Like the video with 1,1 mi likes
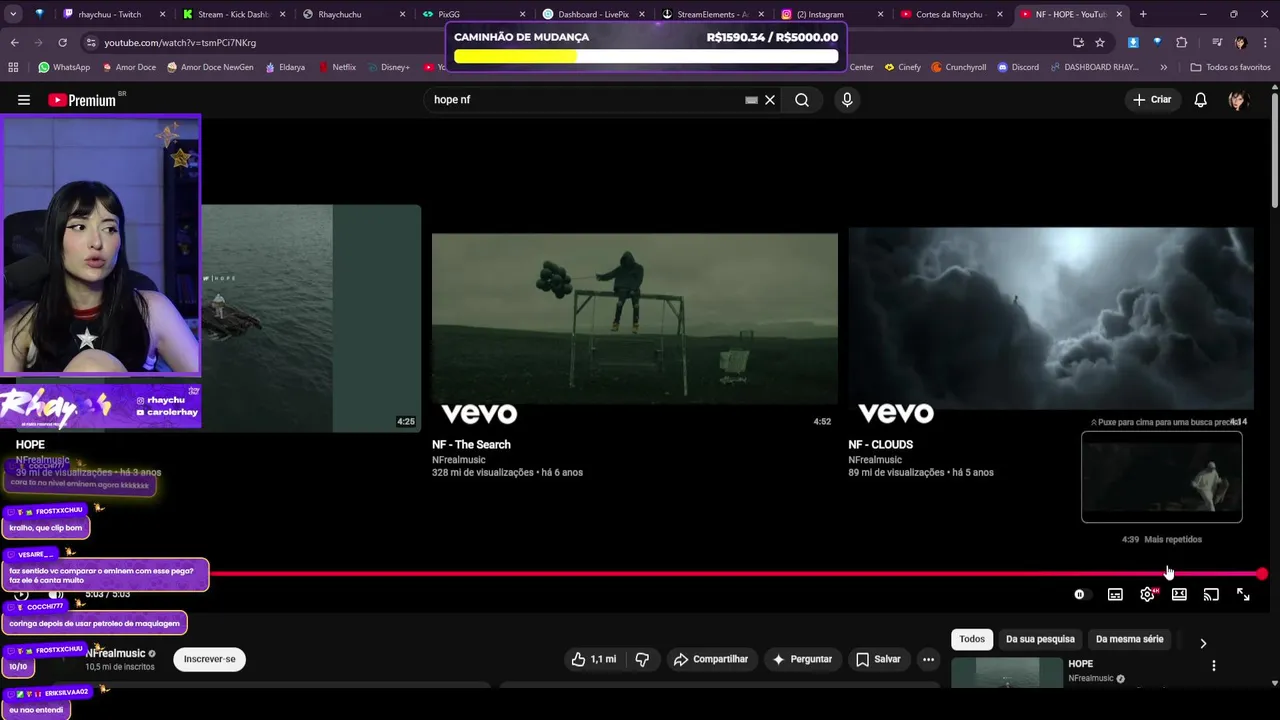The height and width of the screenshot is (720, 1280). click(594, 659)
